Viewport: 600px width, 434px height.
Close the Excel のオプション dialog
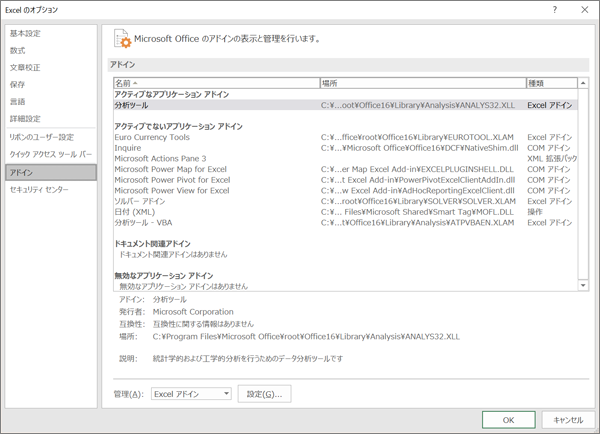tap(585, 10)
